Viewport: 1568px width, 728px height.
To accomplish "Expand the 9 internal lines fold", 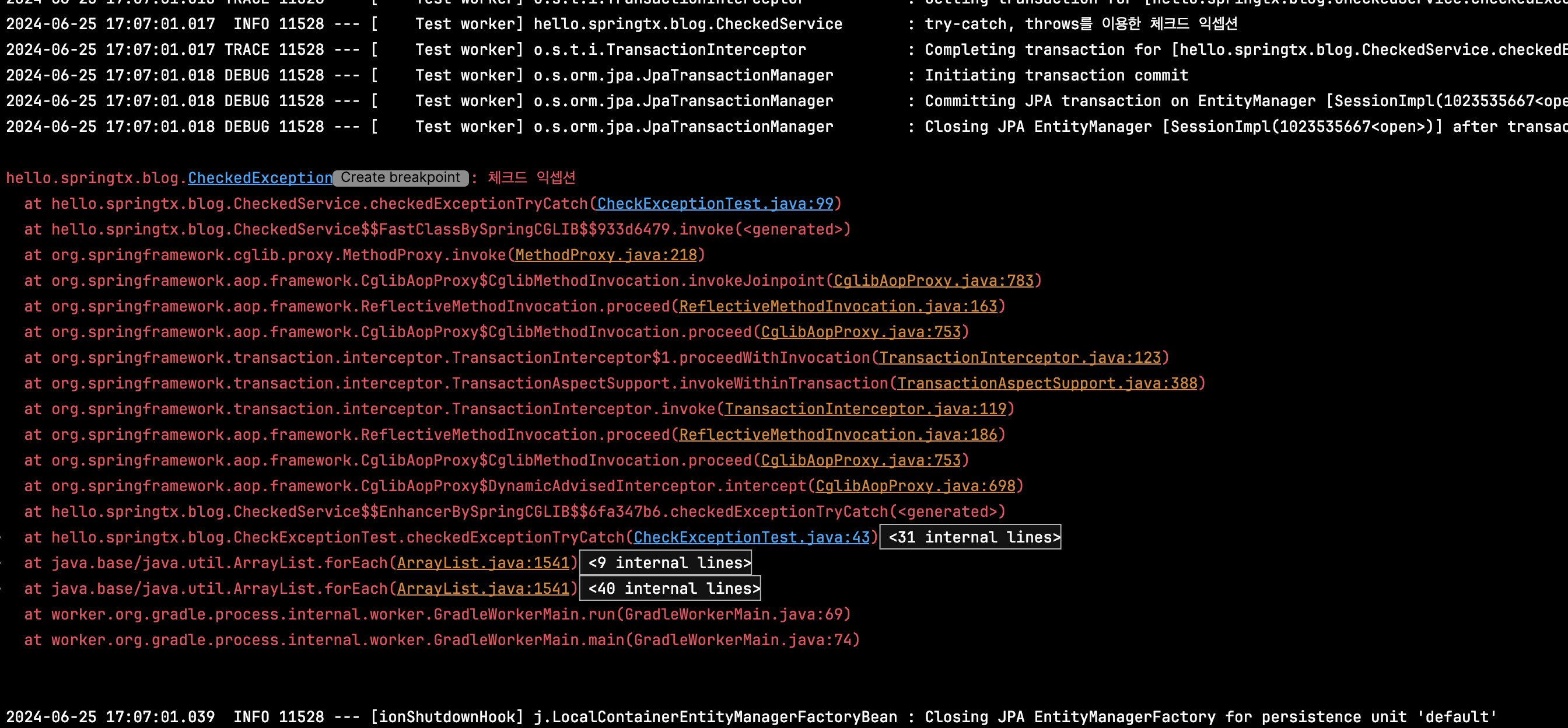I will click(x=666, y=563).
